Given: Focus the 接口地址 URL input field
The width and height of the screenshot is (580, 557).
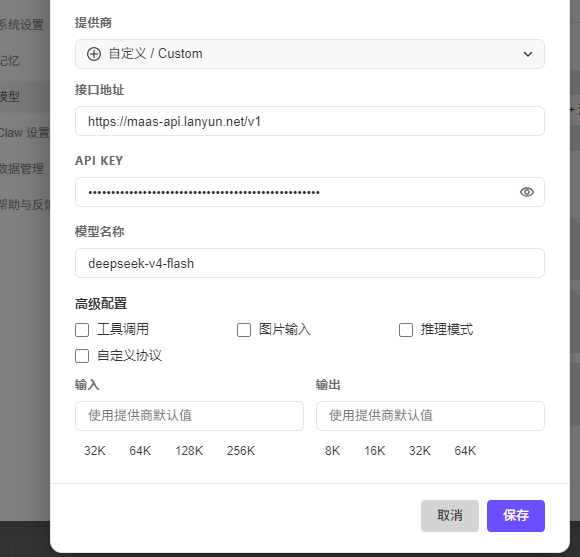Looking at the screenshot, I should pos(310,121).
